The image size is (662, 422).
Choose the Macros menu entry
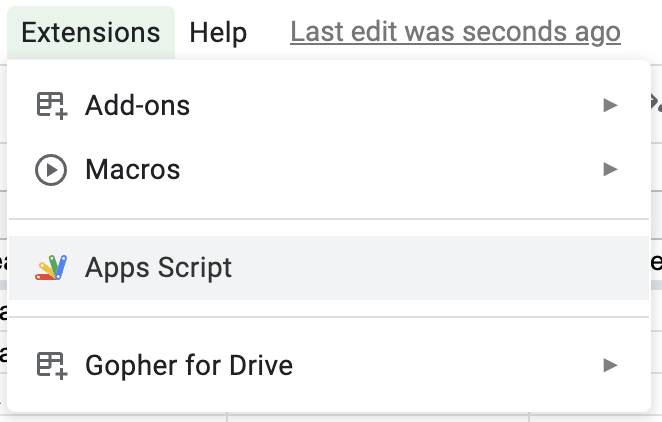(329, 170)
